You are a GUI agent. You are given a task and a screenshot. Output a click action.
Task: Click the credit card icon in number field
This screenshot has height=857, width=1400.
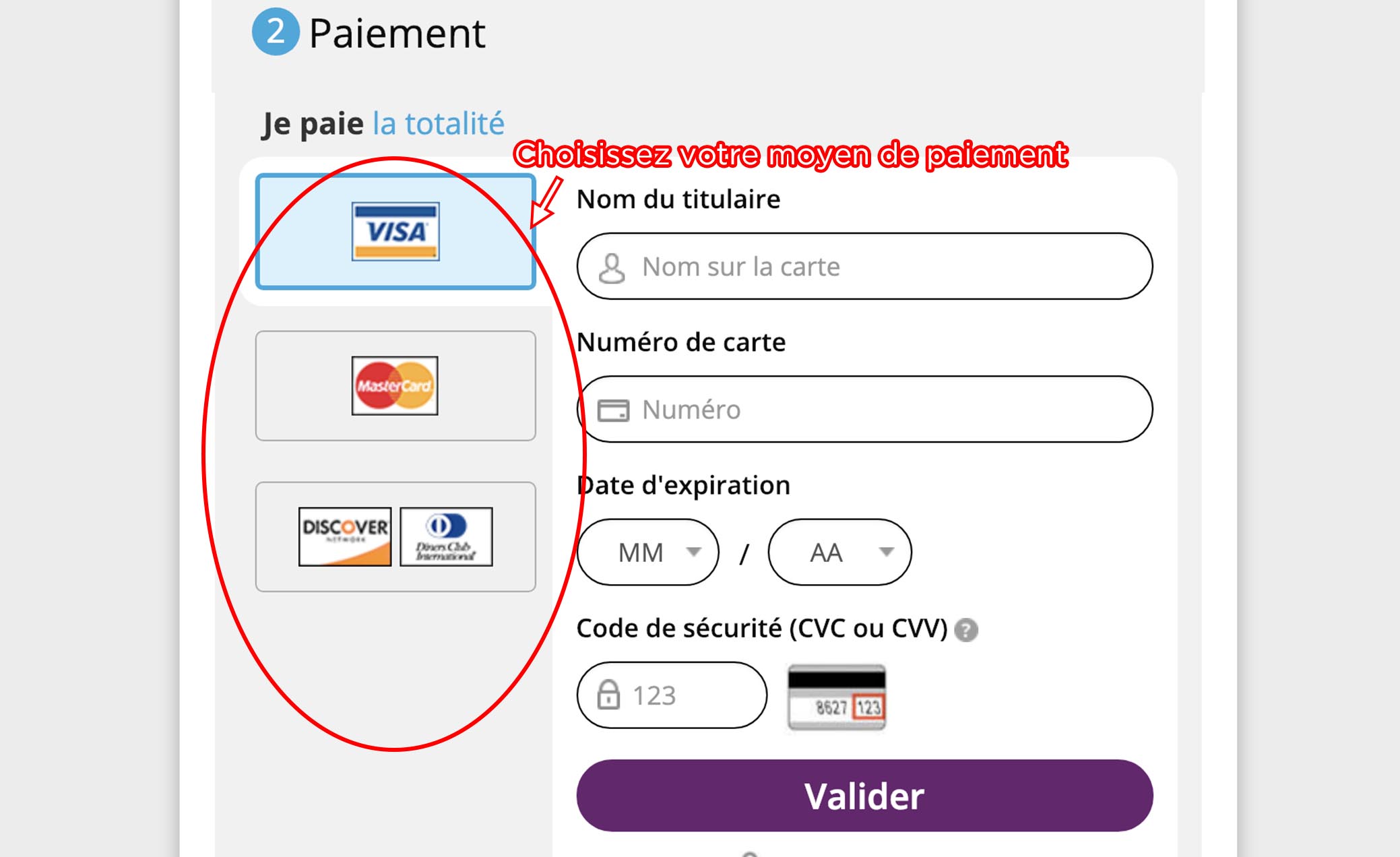pyautogui.click(x=613, y=410)
